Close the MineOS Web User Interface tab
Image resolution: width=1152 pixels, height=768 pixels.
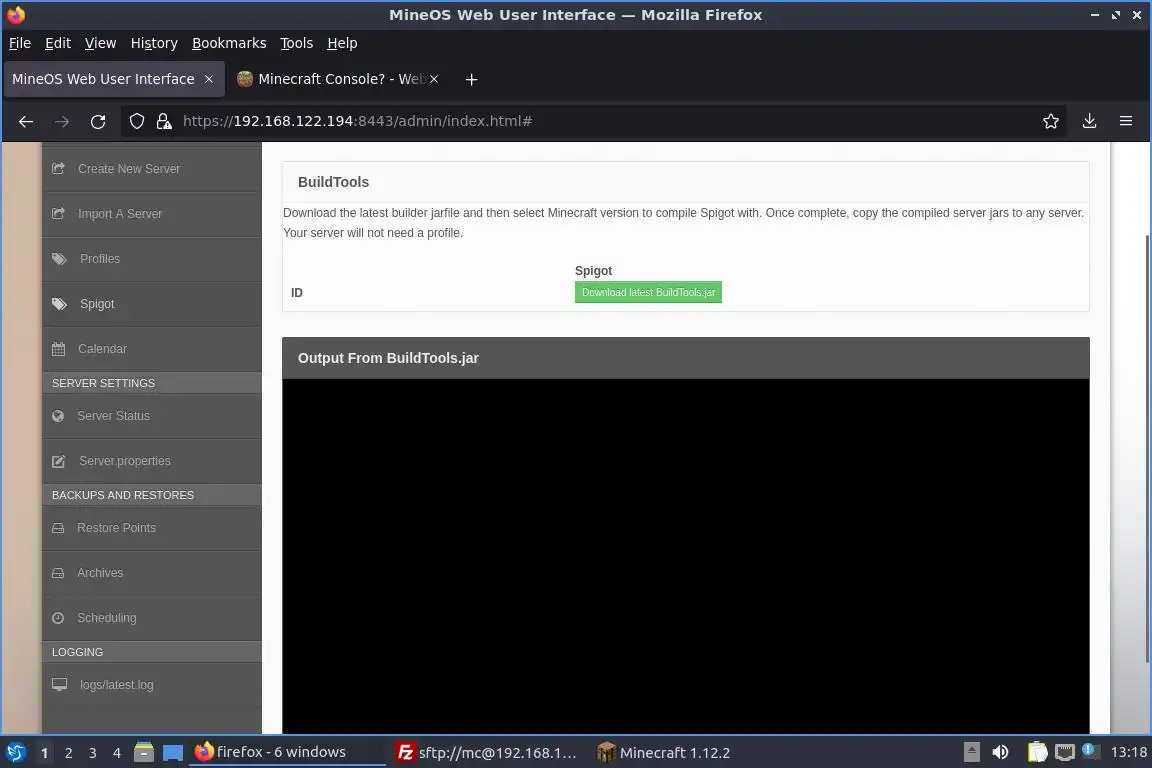click(x=209, y=79)
